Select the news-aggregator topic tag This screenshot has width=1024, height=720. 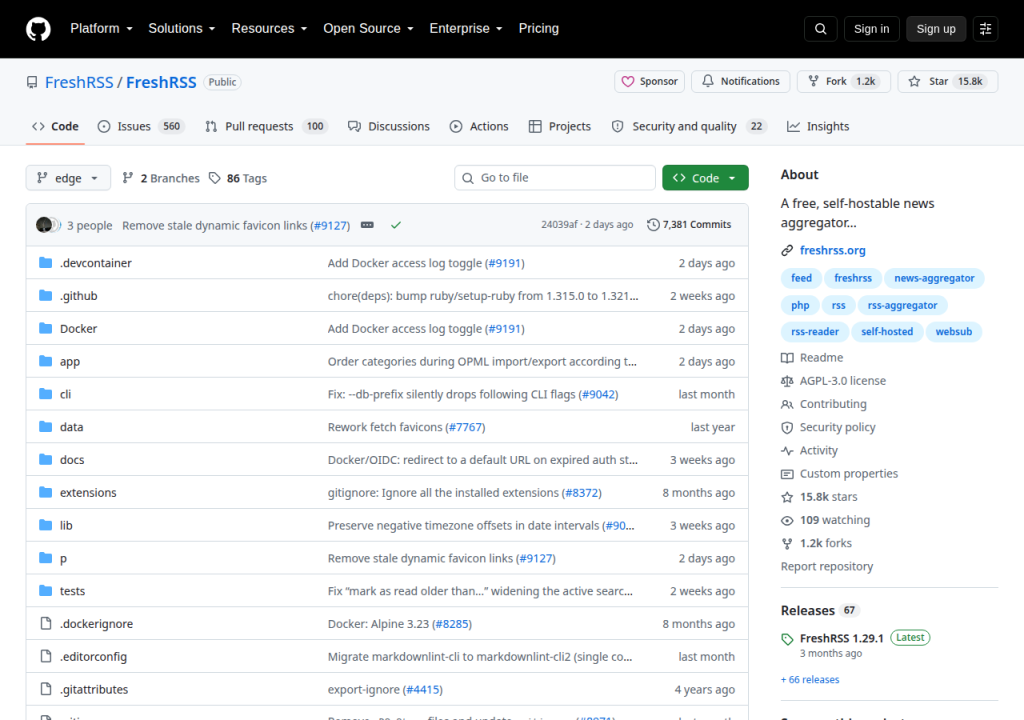pyautogui.click(x=934, y=278)
